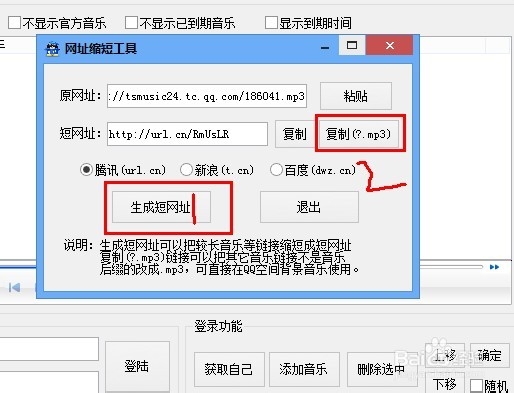Screen dimensions: 514x393
Task: Click the playback progress slider in the main window
Action: coord(451,267)
